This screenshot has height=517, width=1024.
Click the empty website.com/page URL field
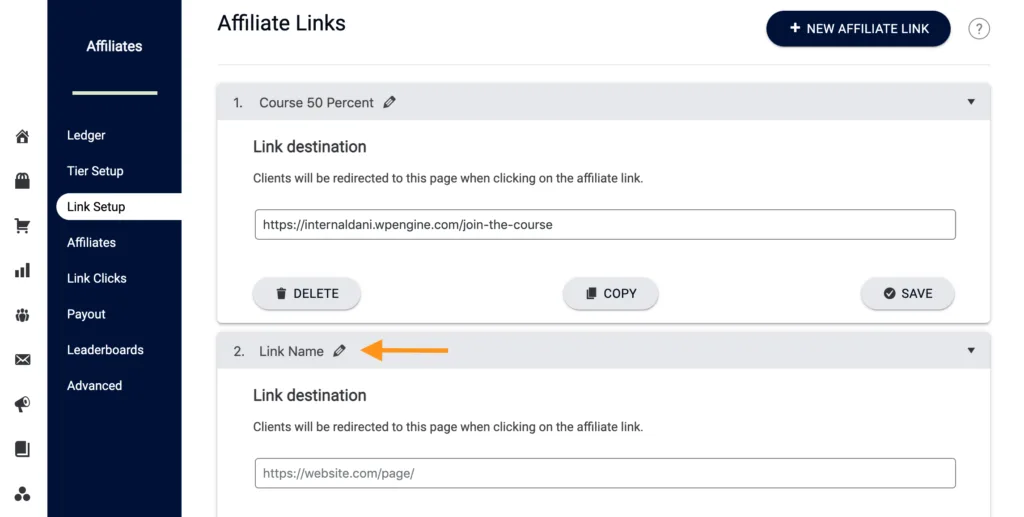point(605,473)
